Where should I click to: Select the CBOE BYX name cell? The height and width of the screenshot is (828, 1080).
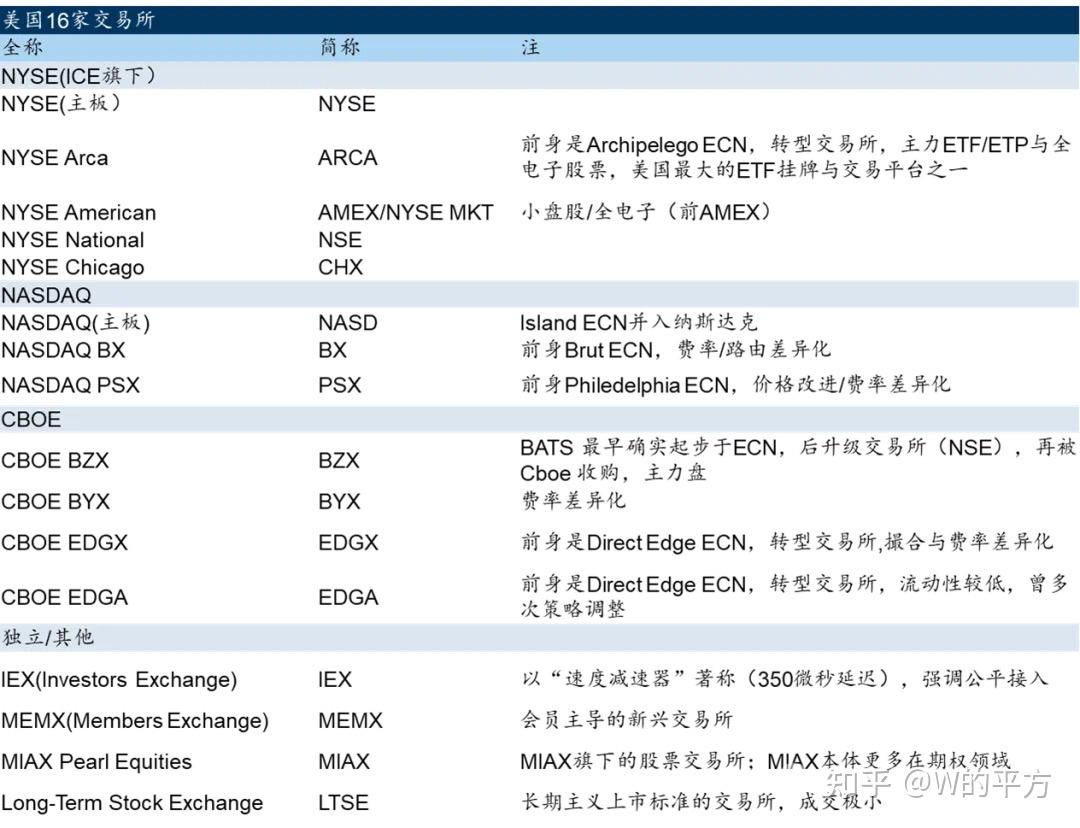tap(55, 501)
